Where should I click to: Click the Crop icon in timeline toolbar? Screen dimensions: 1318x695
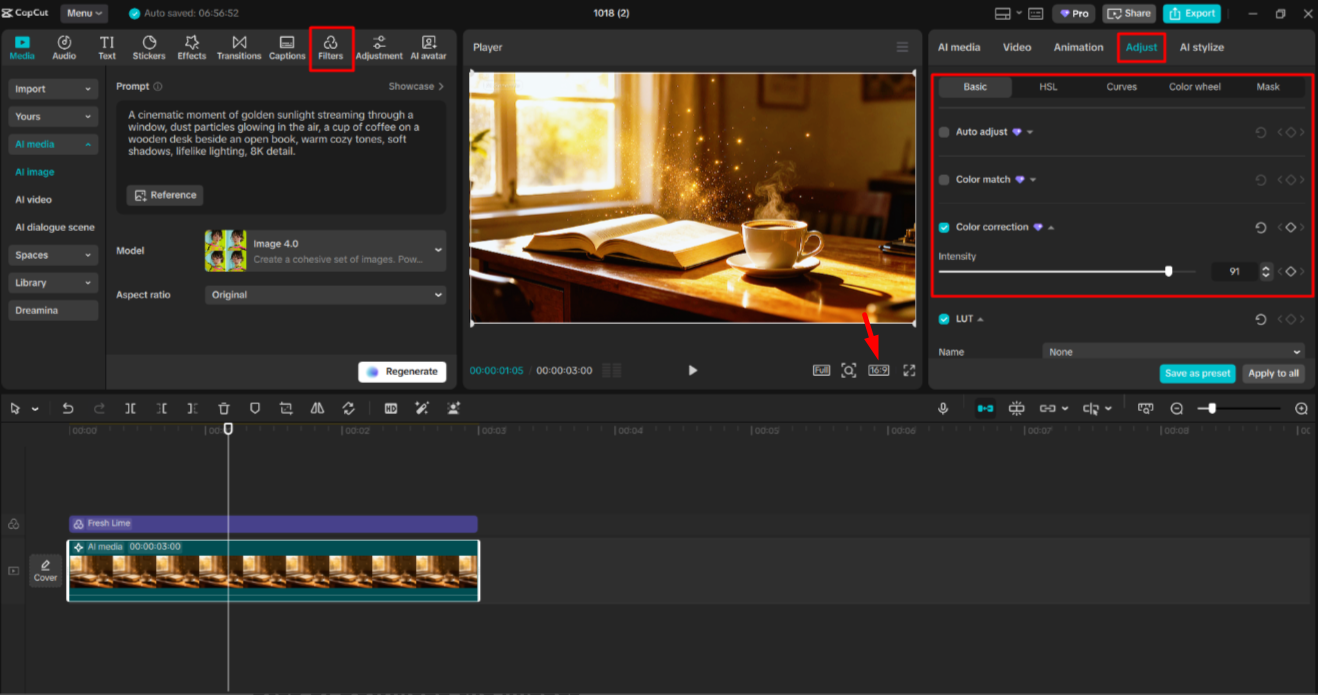click(286, 408)
